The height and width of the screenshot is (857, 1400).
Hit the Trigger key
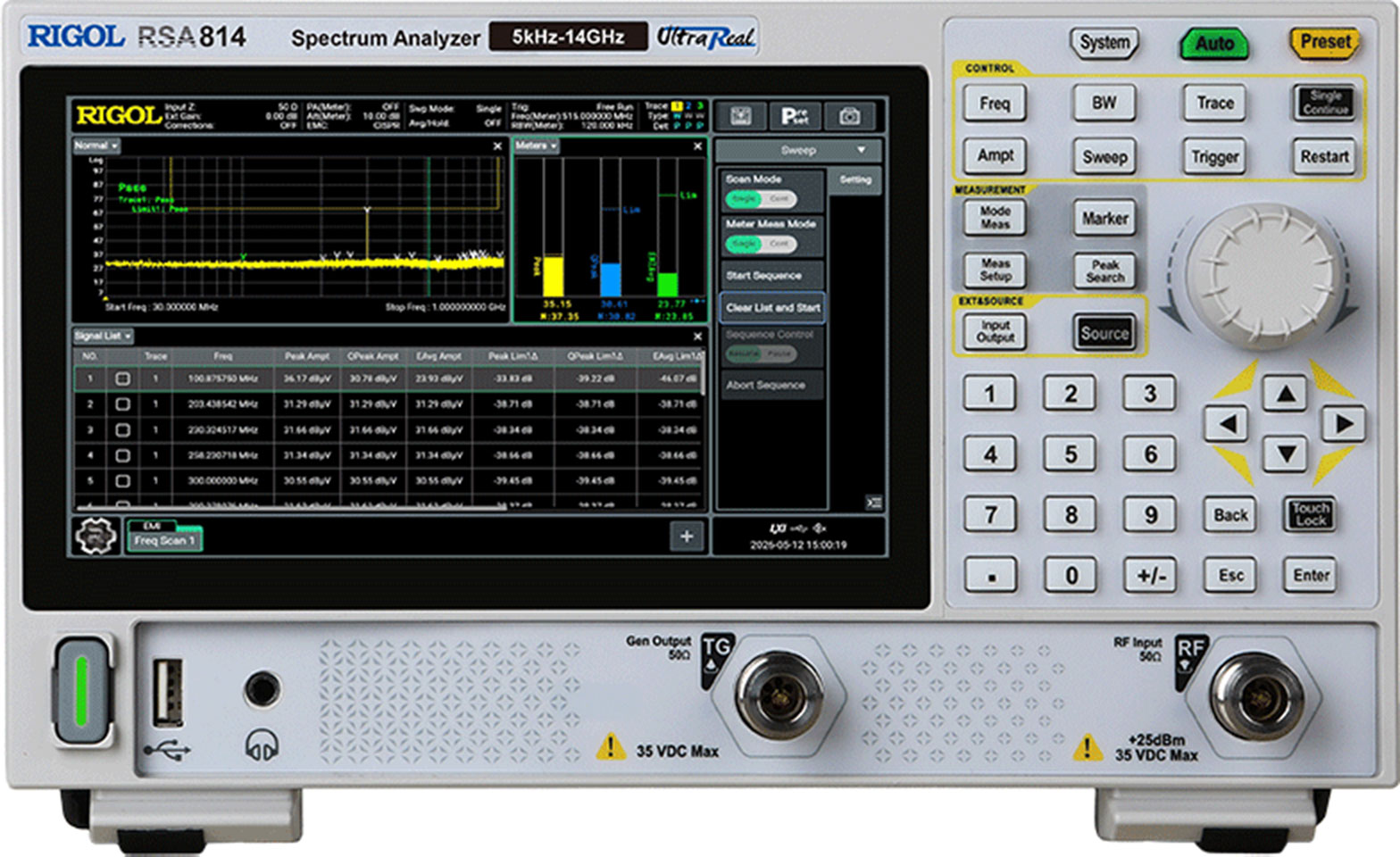(x=1214, y=156)
